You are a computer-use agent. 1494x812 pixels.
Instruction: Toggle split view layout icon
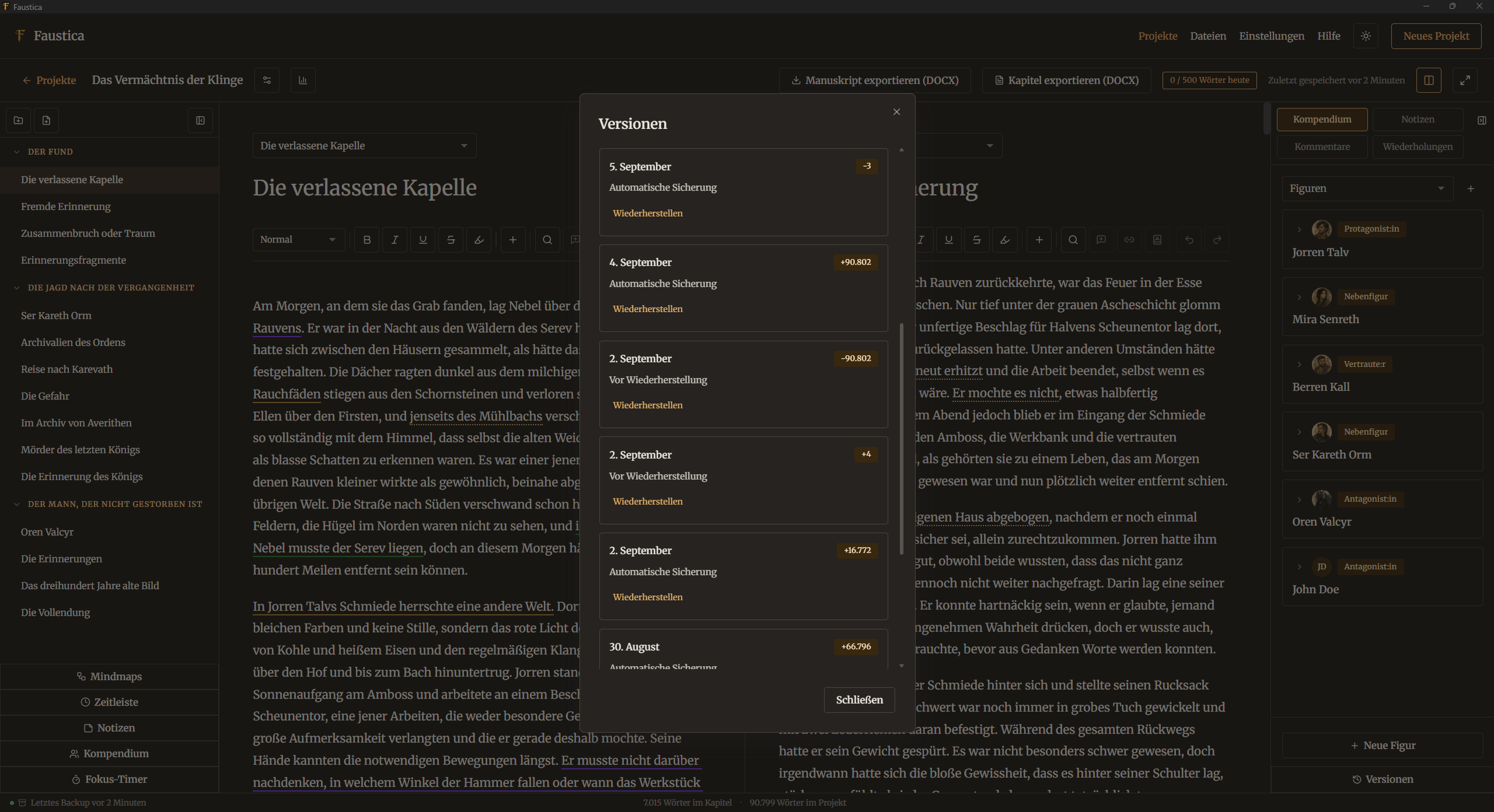(1429, 80)
